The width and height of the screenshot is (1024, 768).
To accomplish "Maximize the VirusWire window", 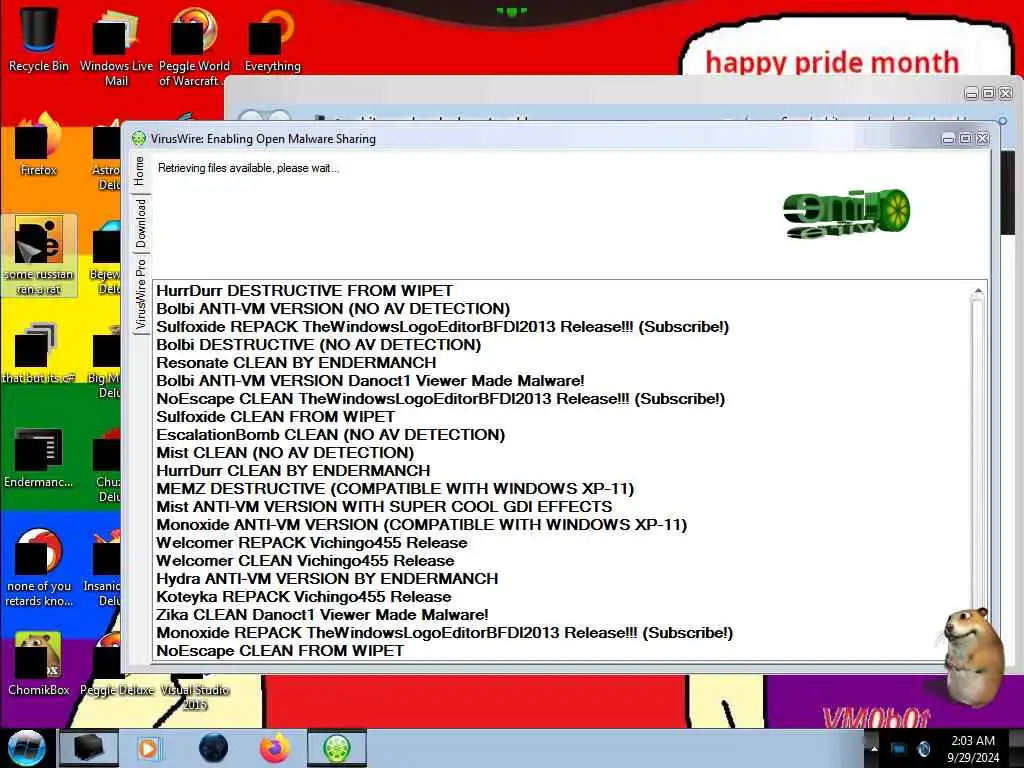I will coord(965,138).
